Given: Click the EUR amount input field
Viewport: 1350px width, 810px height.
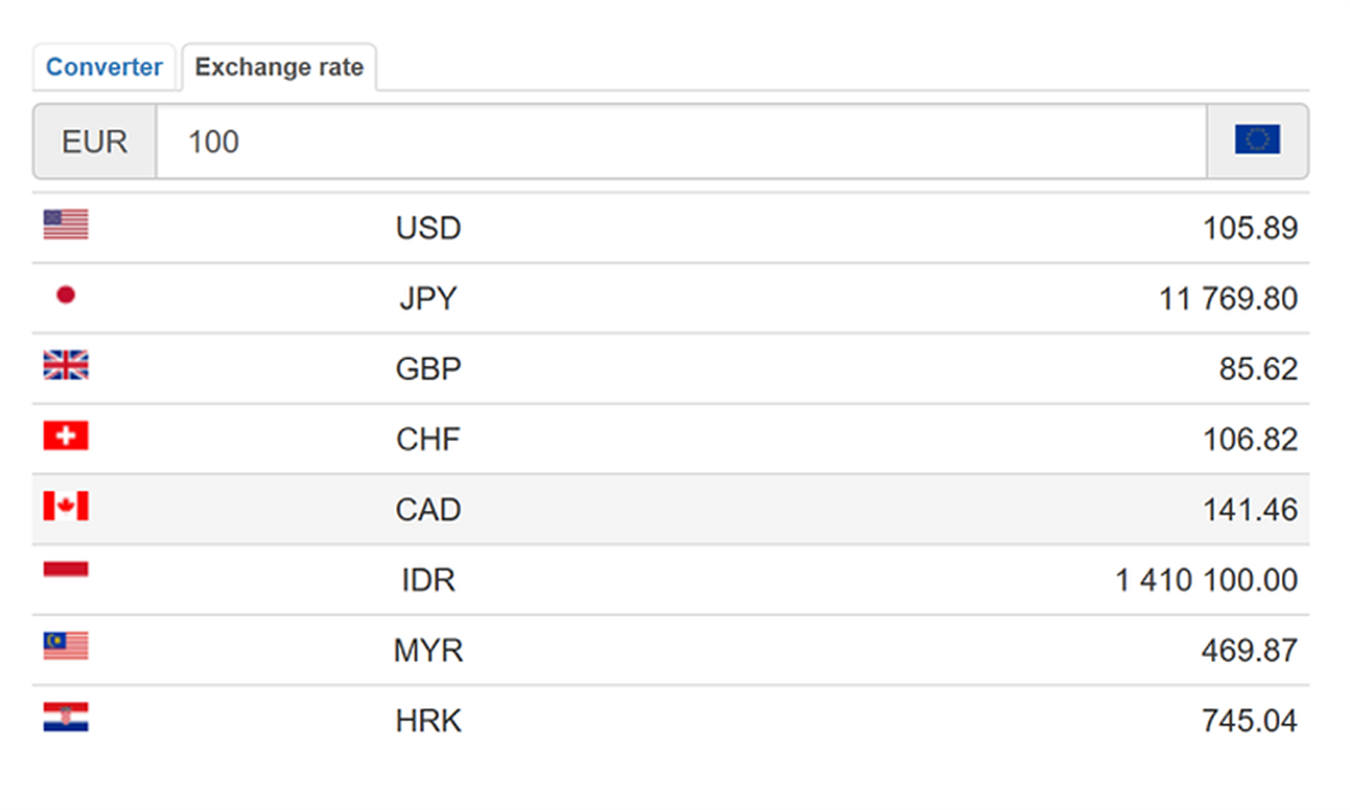Looking at the screenshot, I should tap(680, 141).
